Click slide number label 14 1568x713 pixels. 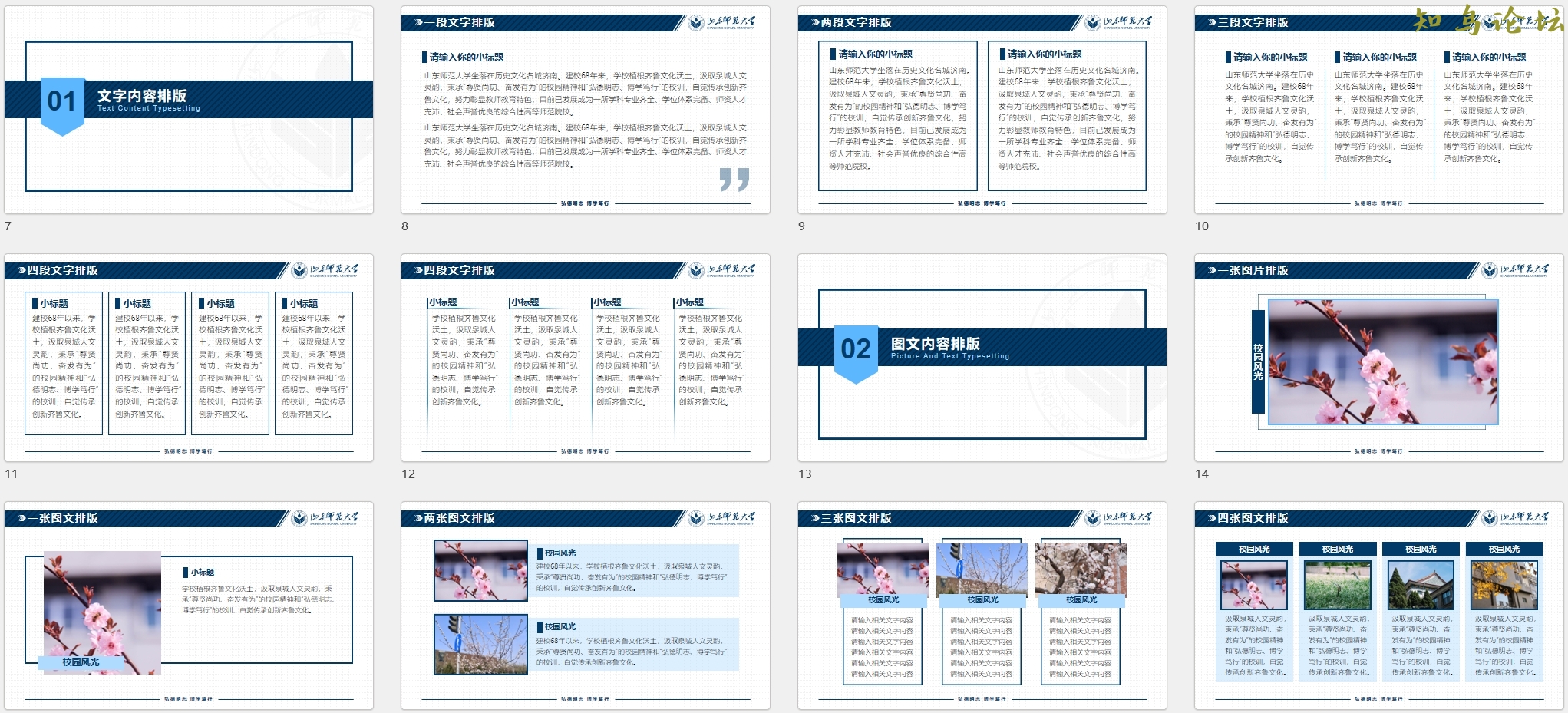(1202, 474)
